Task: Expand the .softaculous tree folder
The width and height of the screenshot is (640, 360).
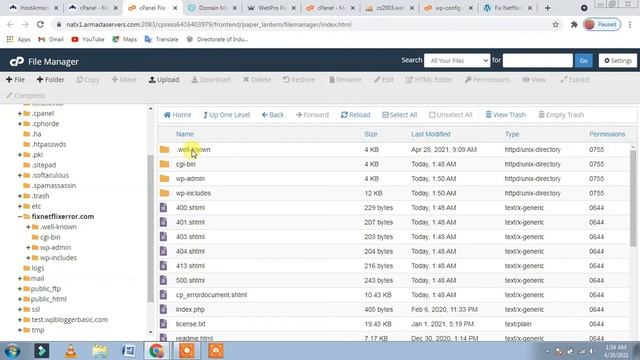Action: 20,175
